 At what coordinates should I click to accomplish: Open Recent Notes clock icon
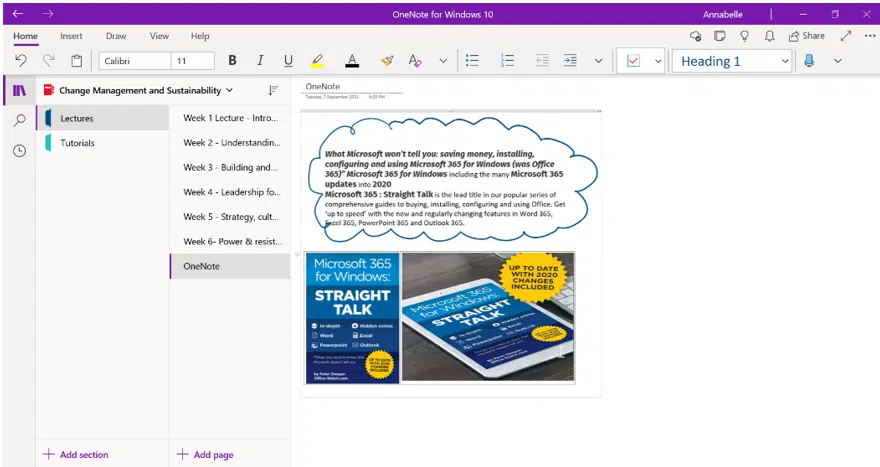[20, 150]
